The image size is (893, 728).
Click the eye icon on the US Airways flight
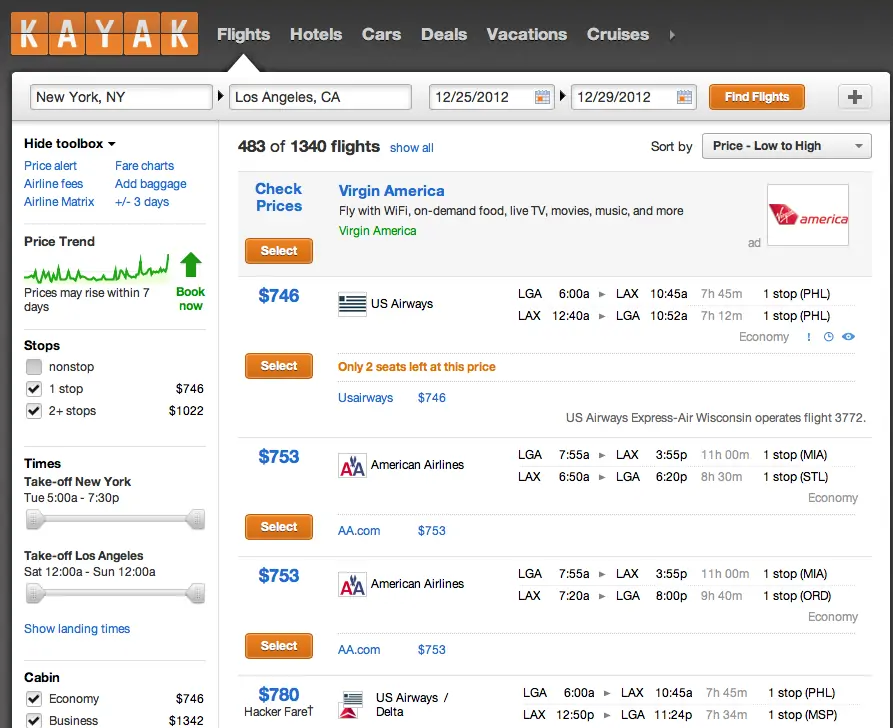tap(849, 337)
